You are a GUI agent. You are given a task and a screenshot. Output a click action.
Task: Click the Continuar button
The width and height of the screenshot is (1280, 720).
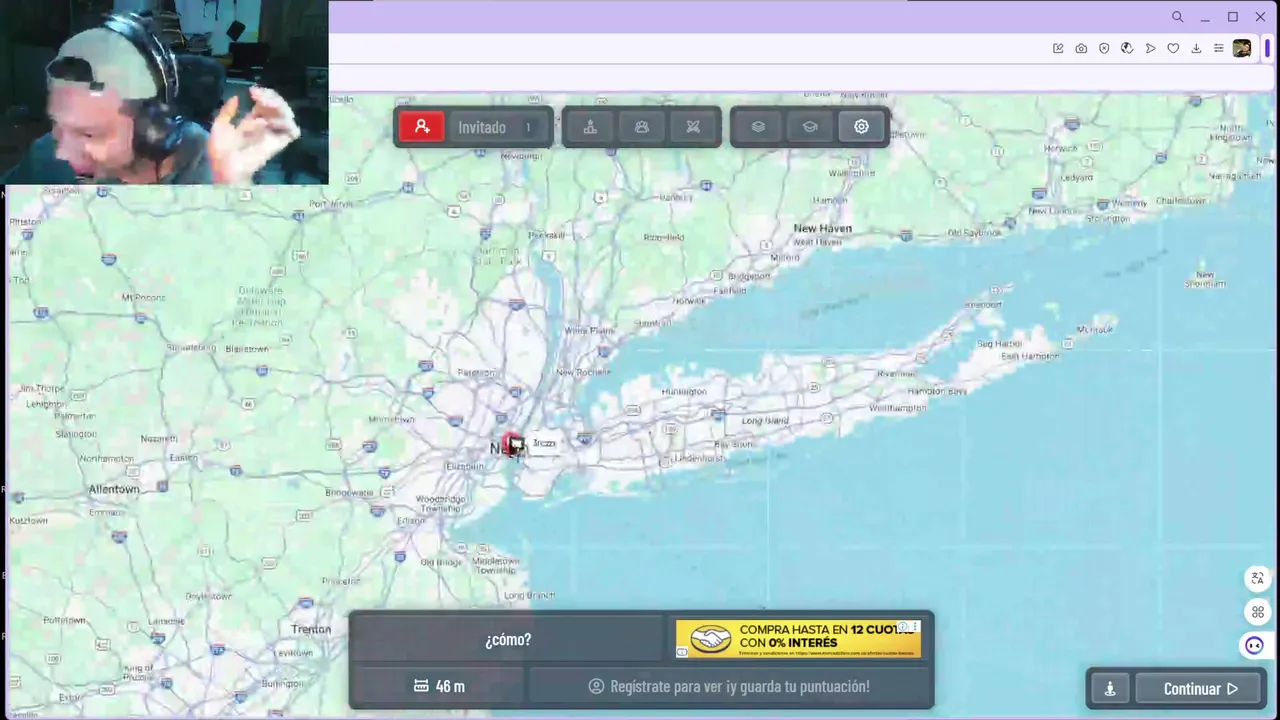pyautogui.click(x=1200, y=689)
